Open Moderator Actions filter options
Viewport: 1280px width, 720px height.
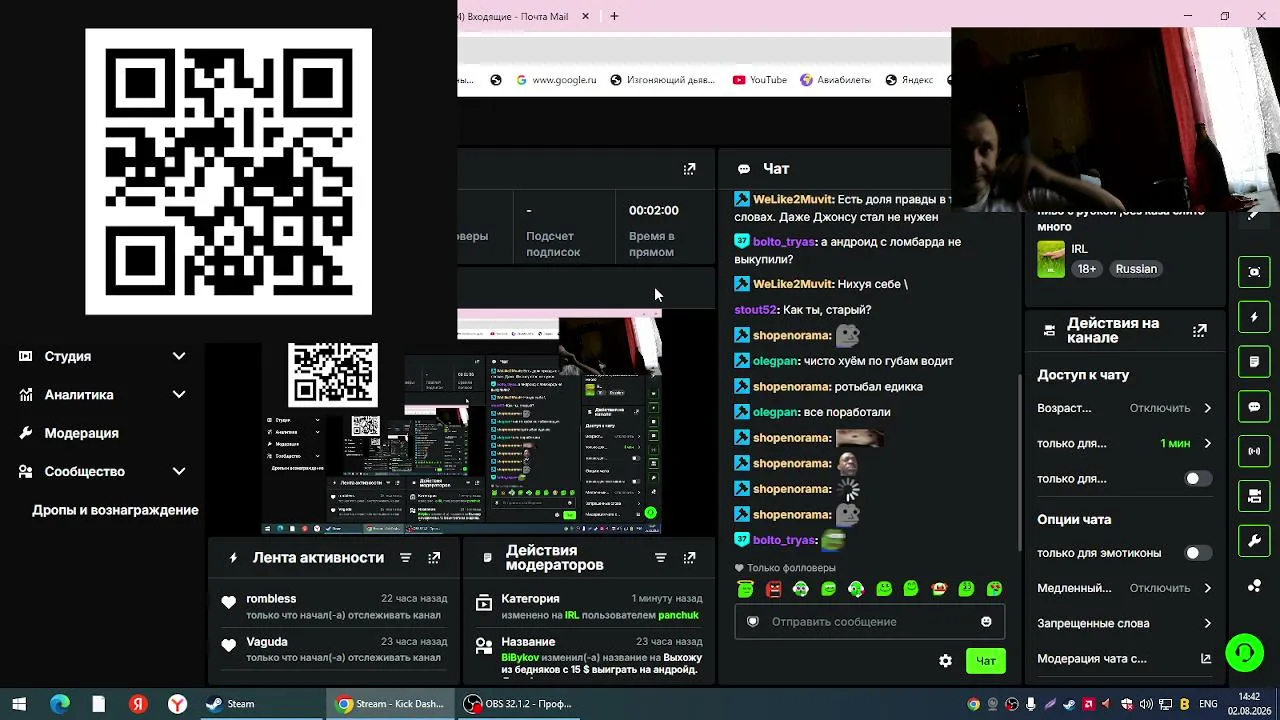click(660, 558)
